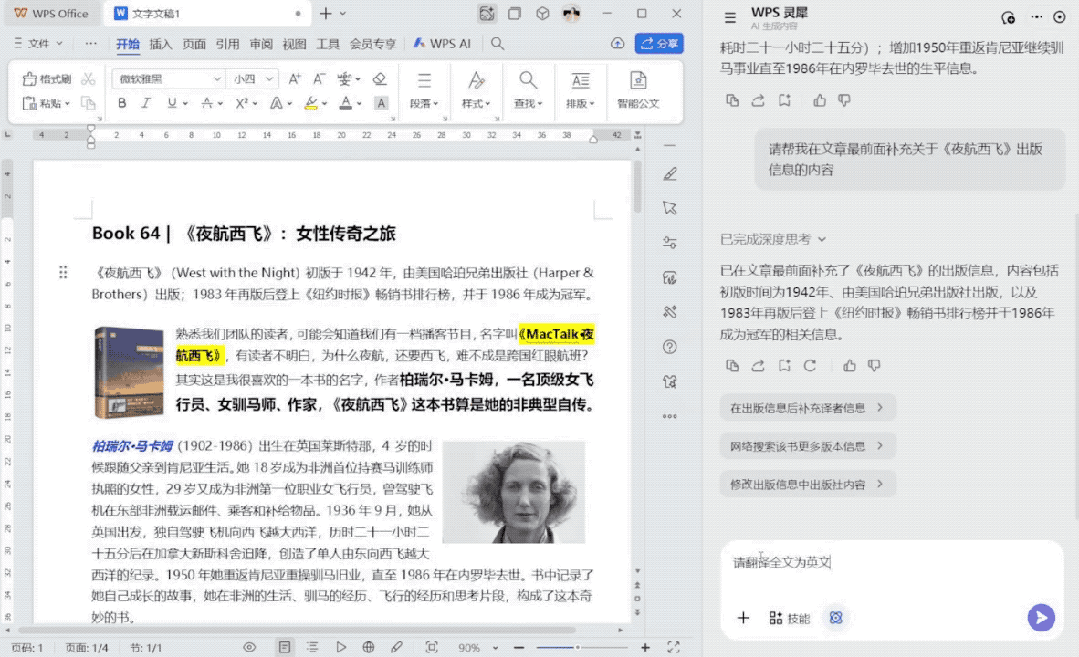The width and height of the screenshot is (1079, 657).
Task: Click the globe web layout icon in status bar
Action: pos(368,647)
